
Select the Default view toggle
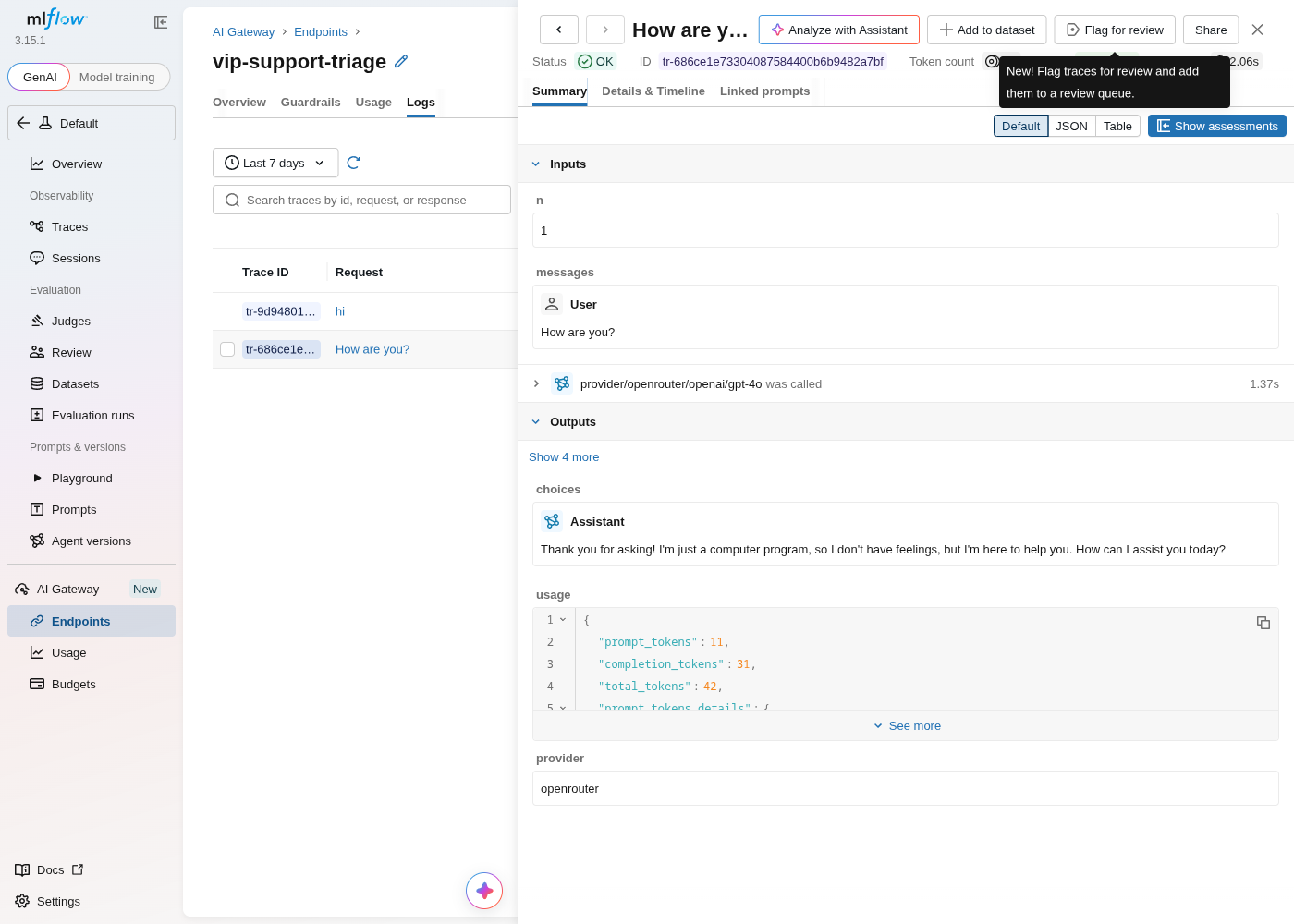1020,126
